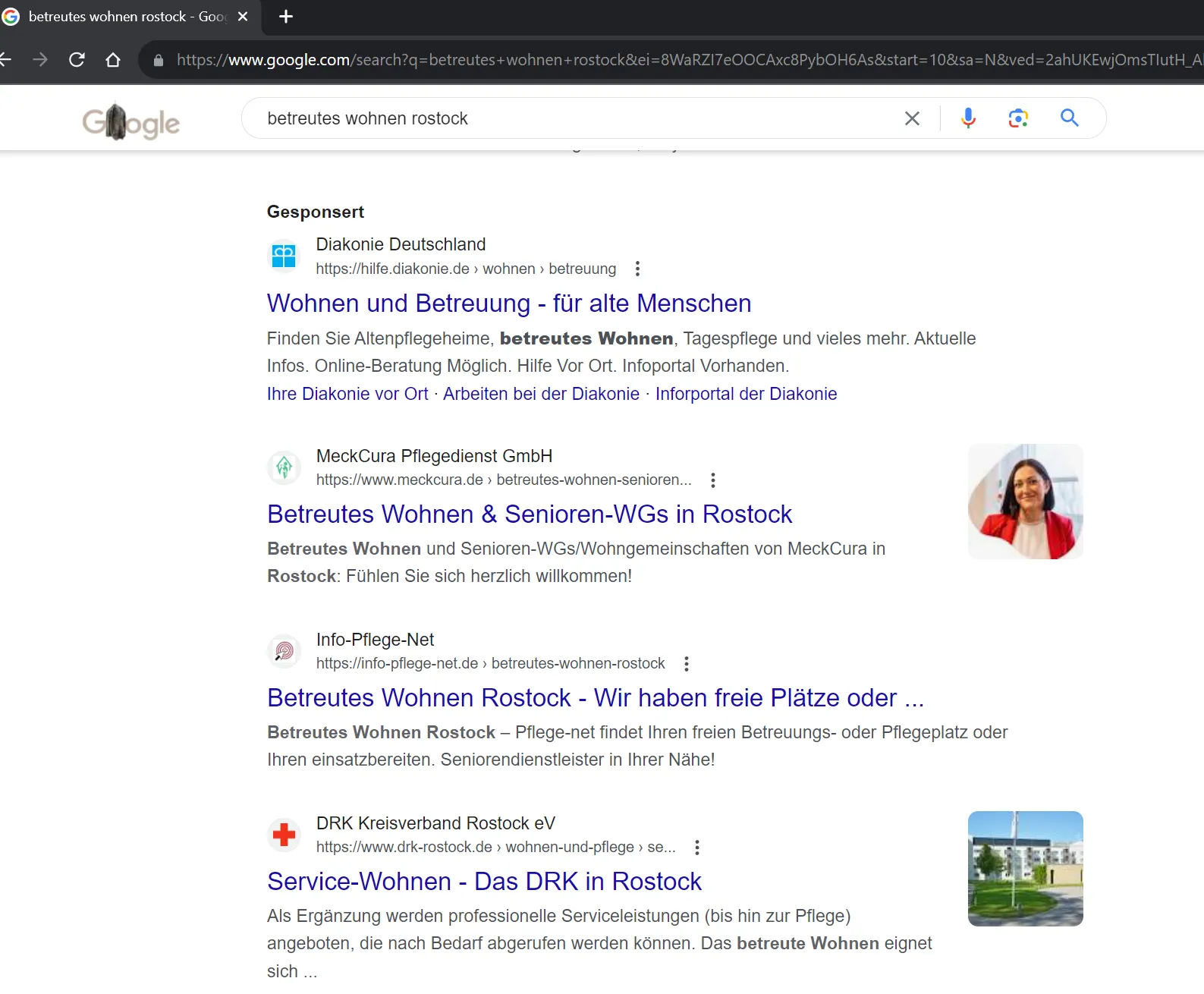The image size is (1204, 994).
Task: Open more options for MeckCura result
Action: [712, 480]
